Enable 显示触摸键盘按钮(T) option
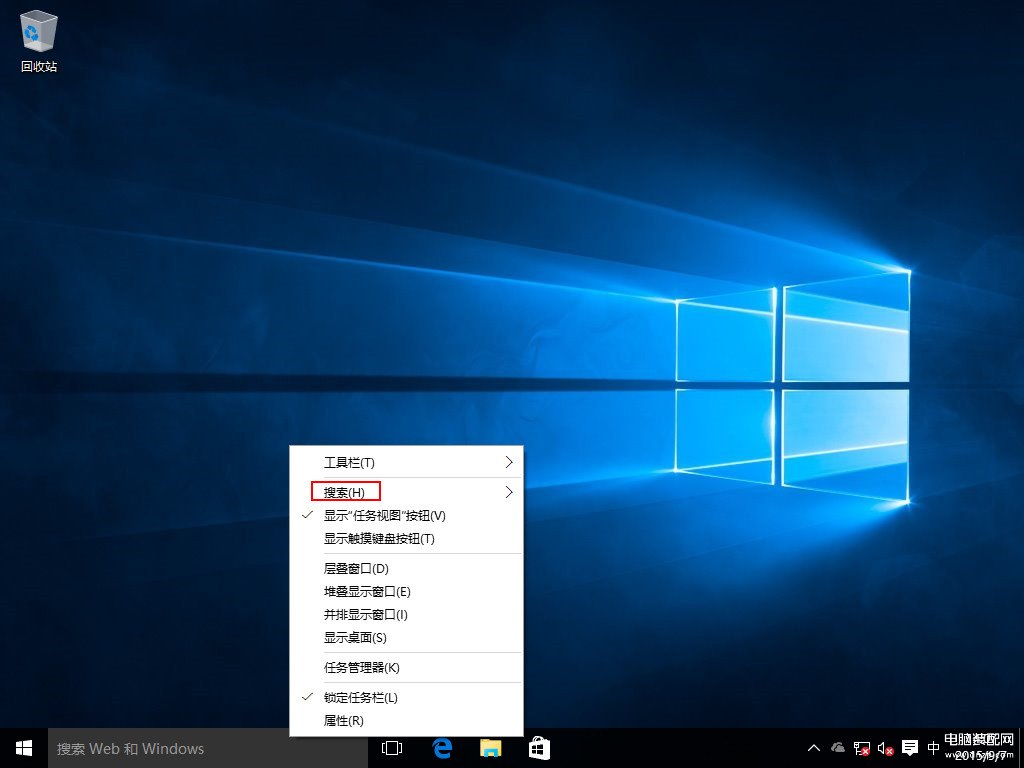1024x768 pixels. coord(406,539)
